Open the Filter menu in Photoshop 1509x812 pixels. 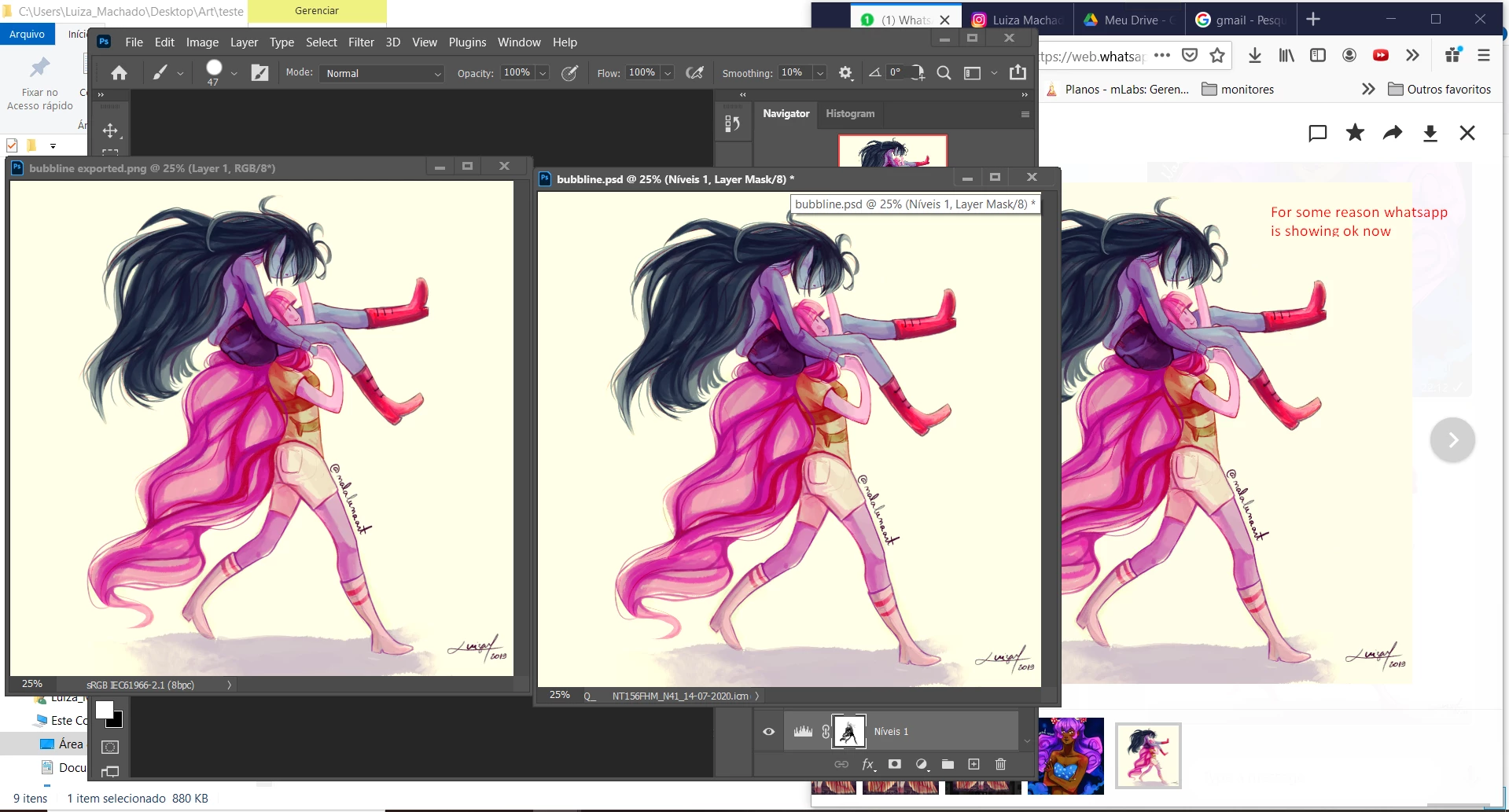tap(361, 42)
